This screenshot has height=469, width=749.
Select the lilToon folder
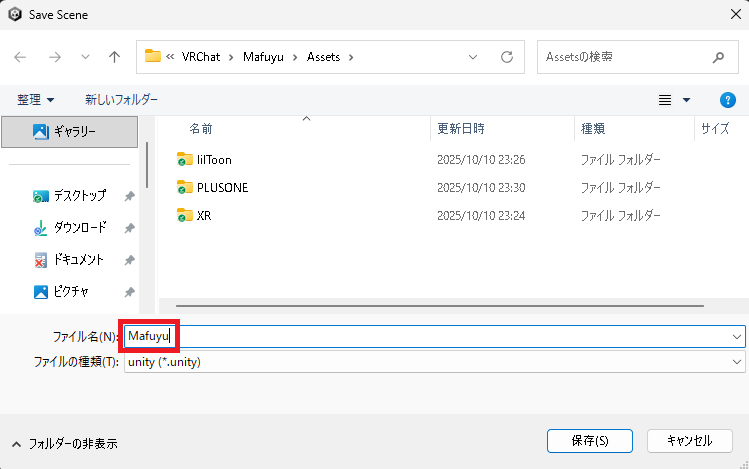(x=214, y=160)
